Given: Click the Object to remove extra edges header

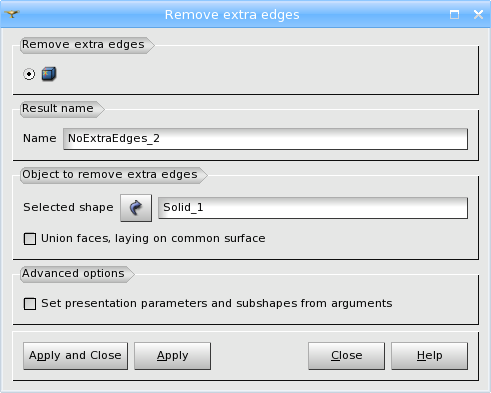Looking at the screenshot, I should click(110, 175).
